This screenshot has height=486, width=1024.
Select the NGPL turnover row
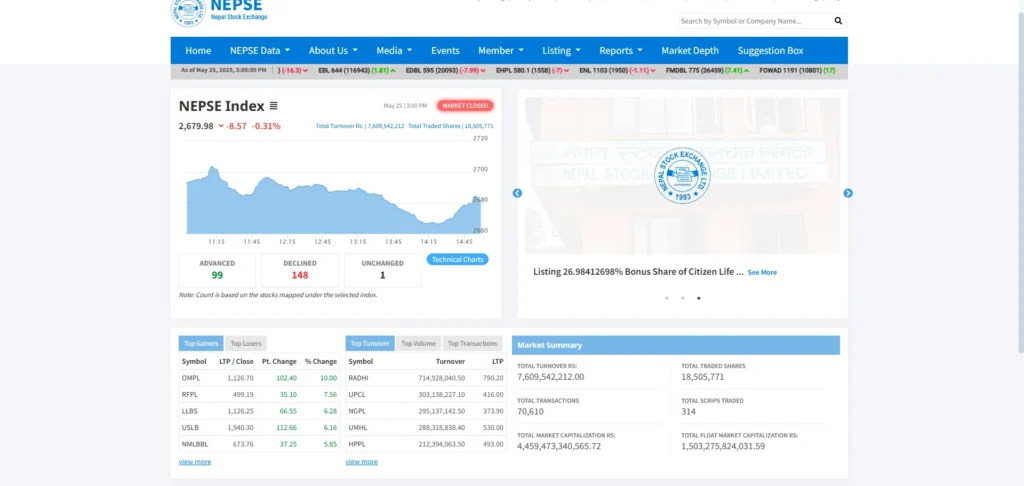pos(426,411)
